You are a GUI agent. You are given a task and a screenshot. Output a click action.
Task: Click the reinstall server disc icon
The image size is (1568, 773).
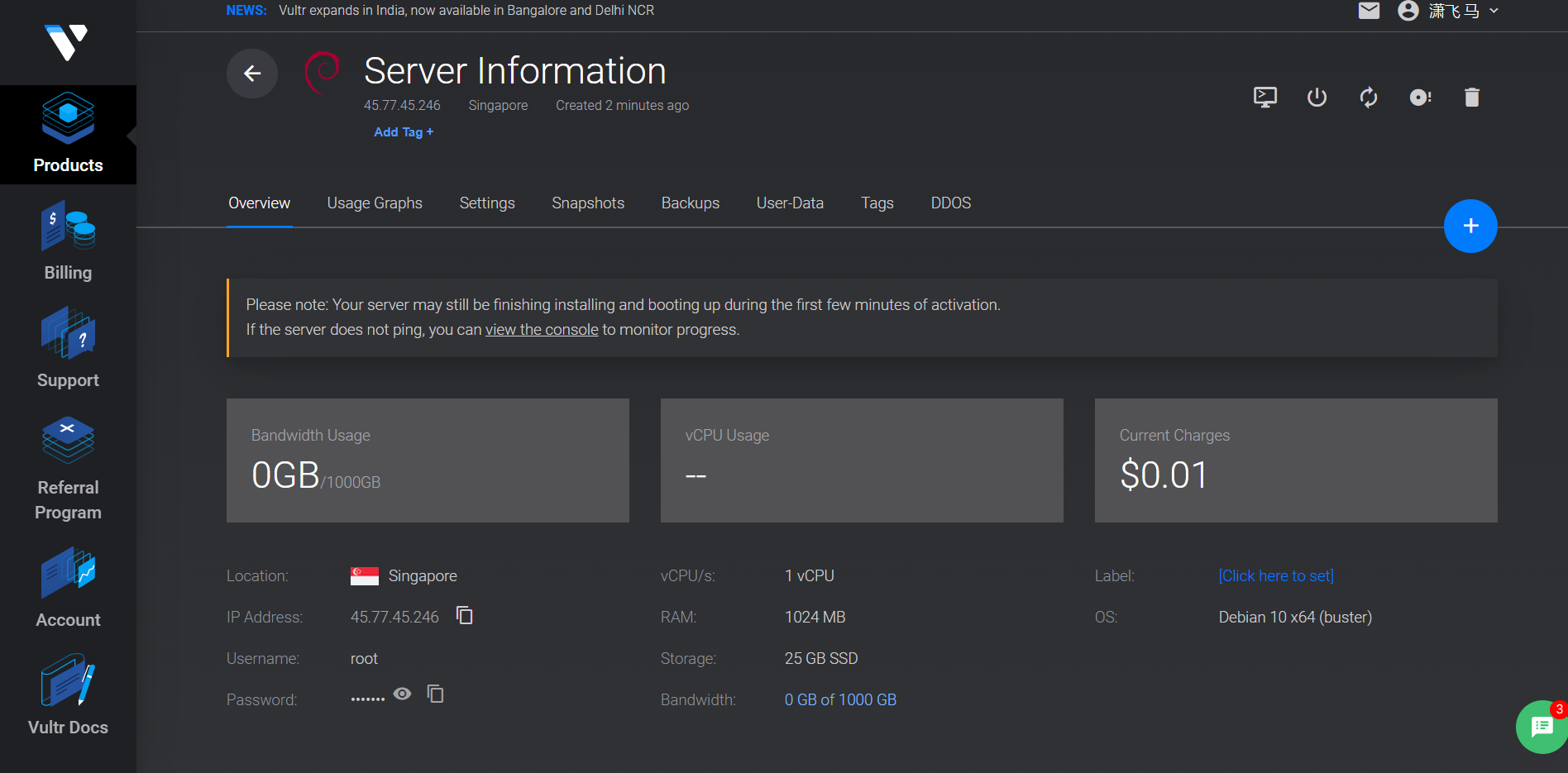click(x=1420, y=98)
